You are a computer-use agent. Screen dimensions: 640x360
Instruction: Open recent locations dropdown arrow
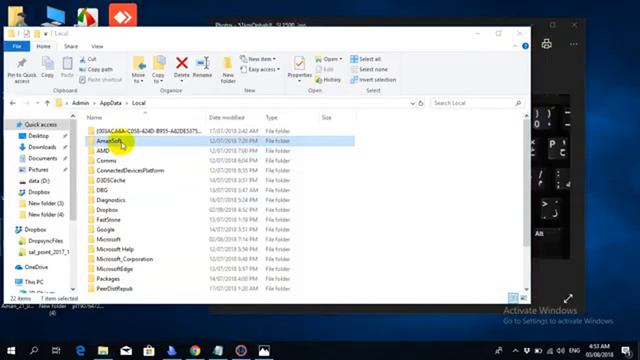pyautogui.click(x=38, y=103)
